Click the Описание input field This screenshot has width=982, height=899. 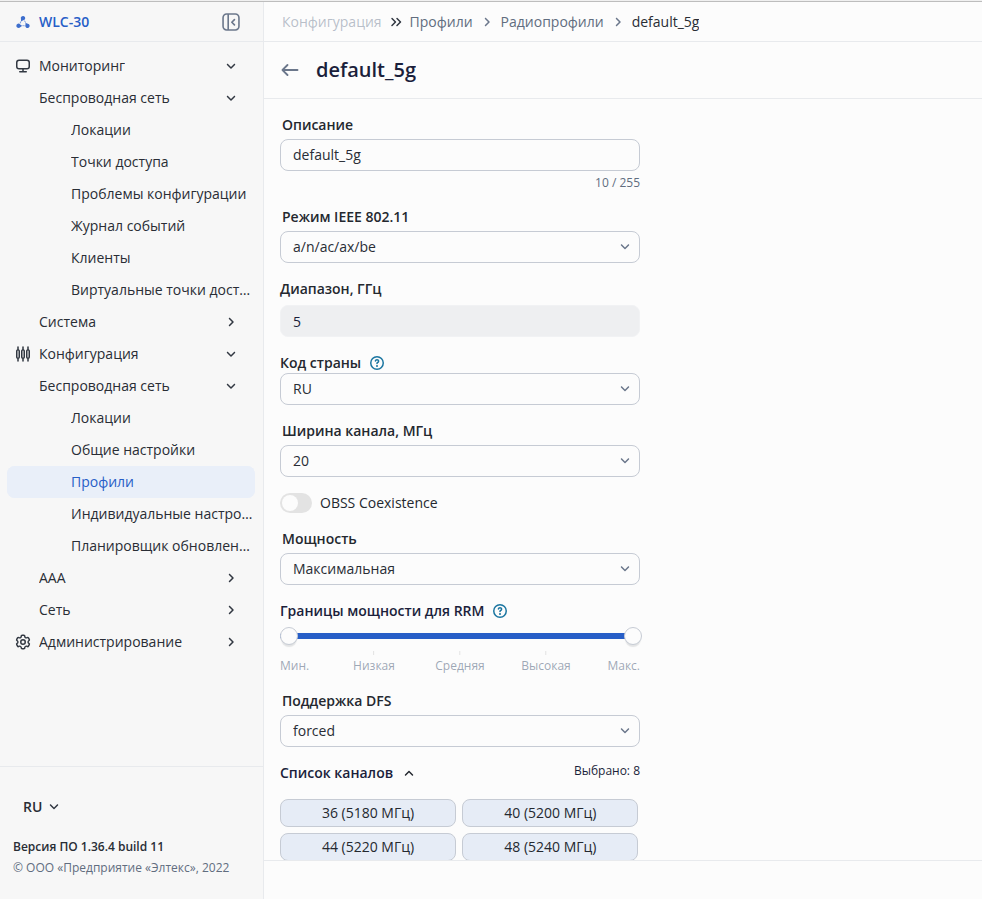point(460,155)
